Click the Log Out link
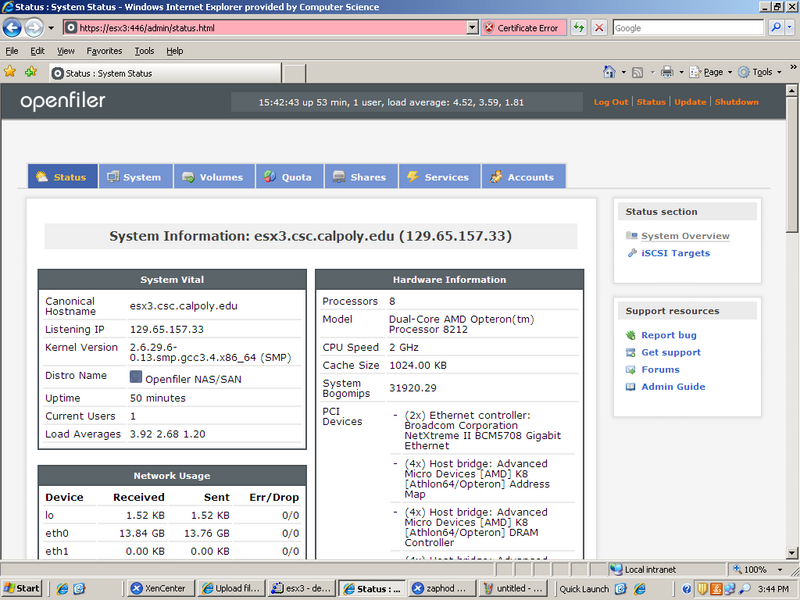 (x=611, y=102)
